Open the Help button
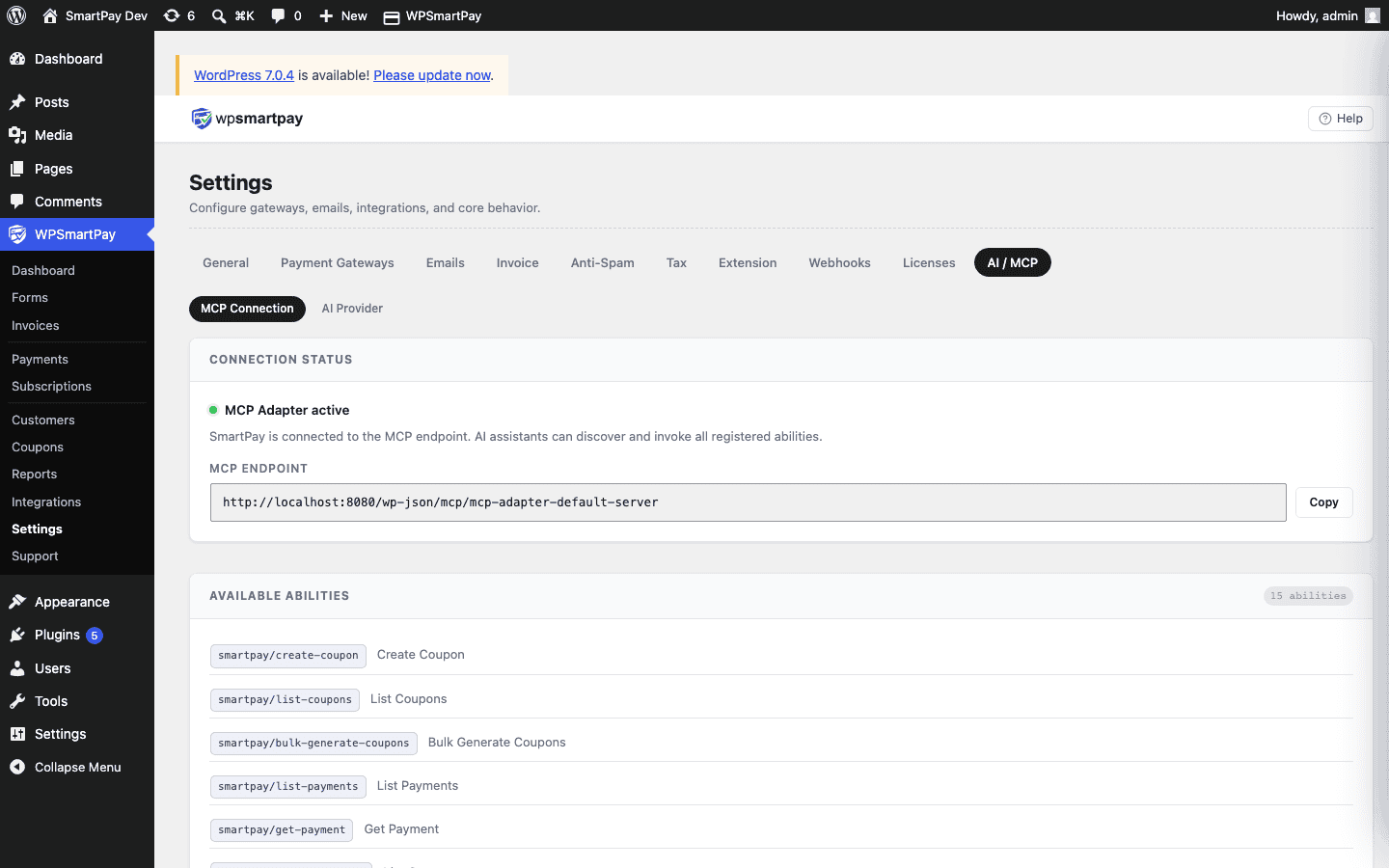Screen dimensions: 1389x868 point(1340,119)
